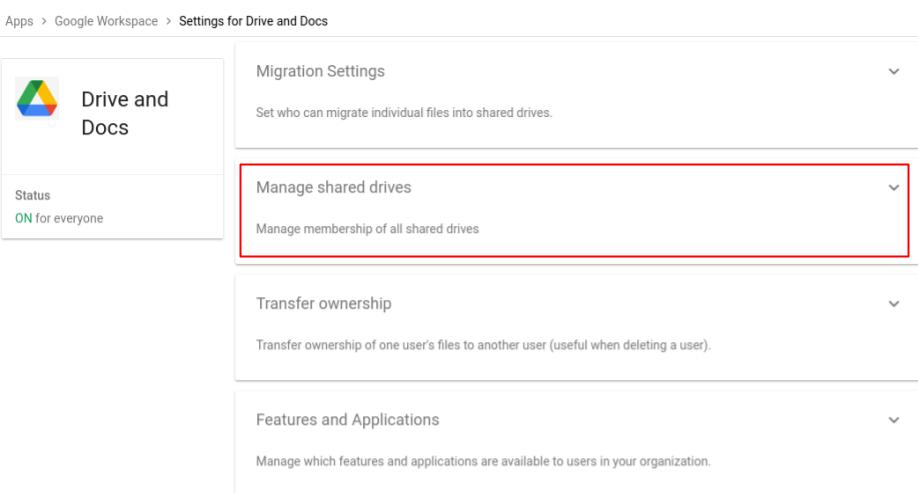Click the transfer ownership description text

point(483,345)
